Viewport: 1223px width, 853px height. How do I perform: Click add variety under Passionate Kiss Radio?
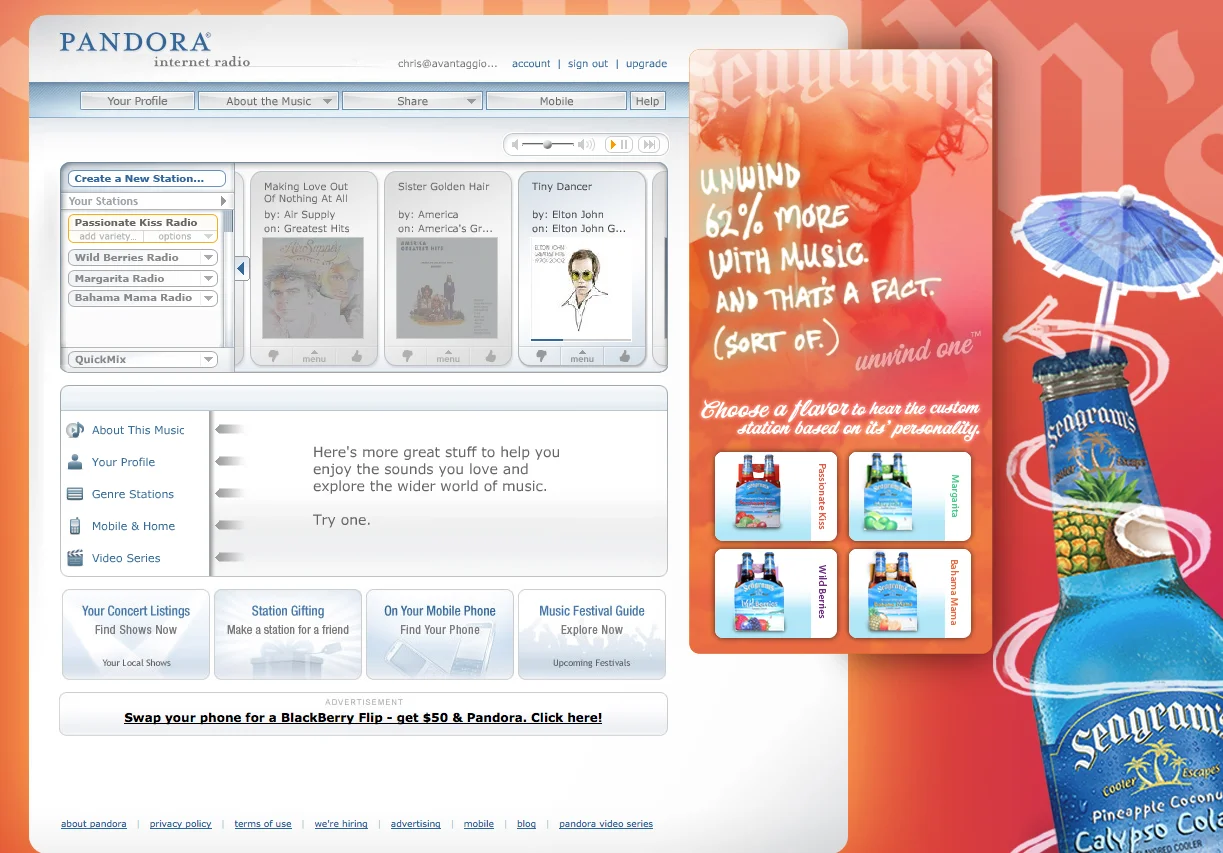108,237
